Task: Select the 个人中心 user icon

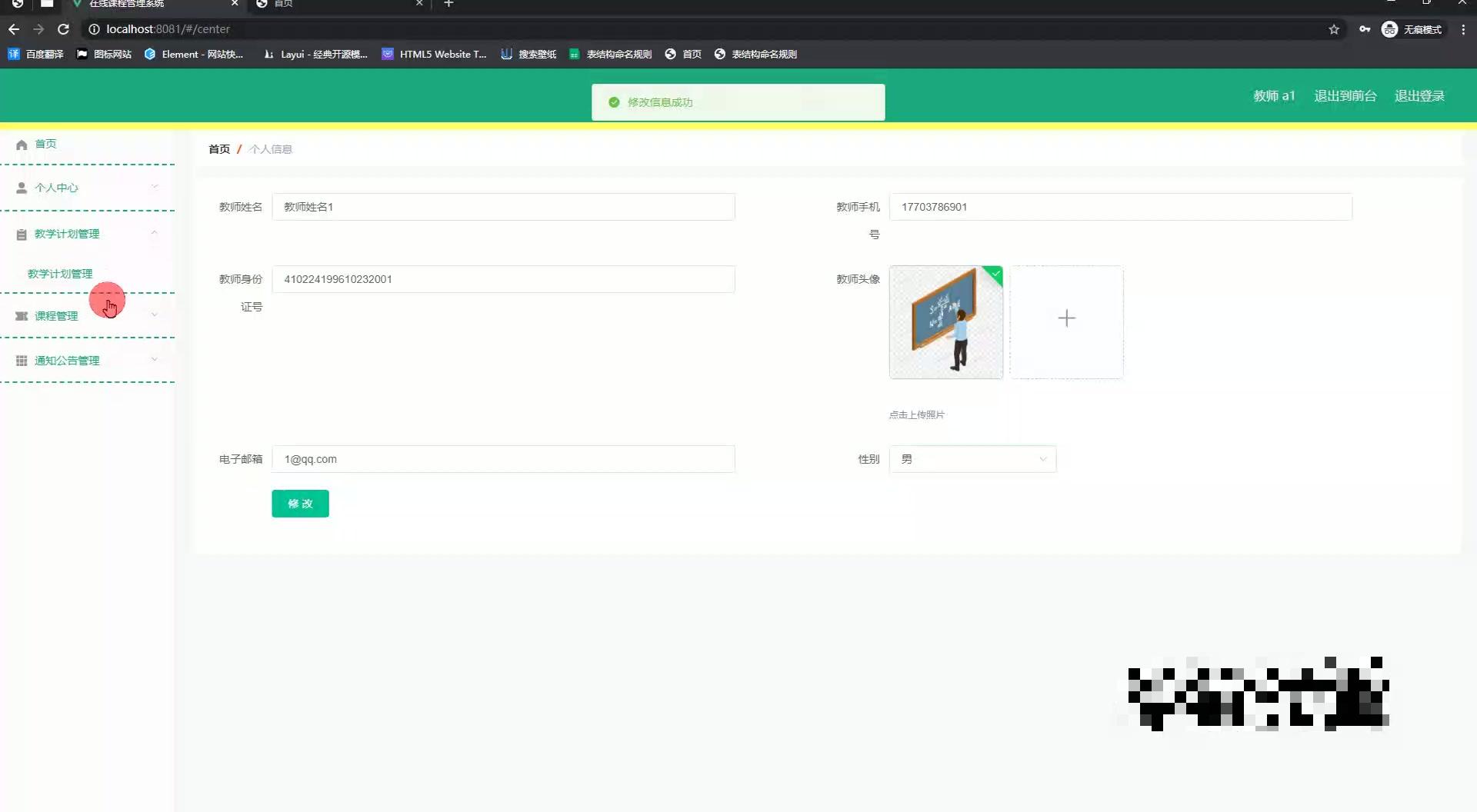Action: pyautogui.click(x=22, y=187)
